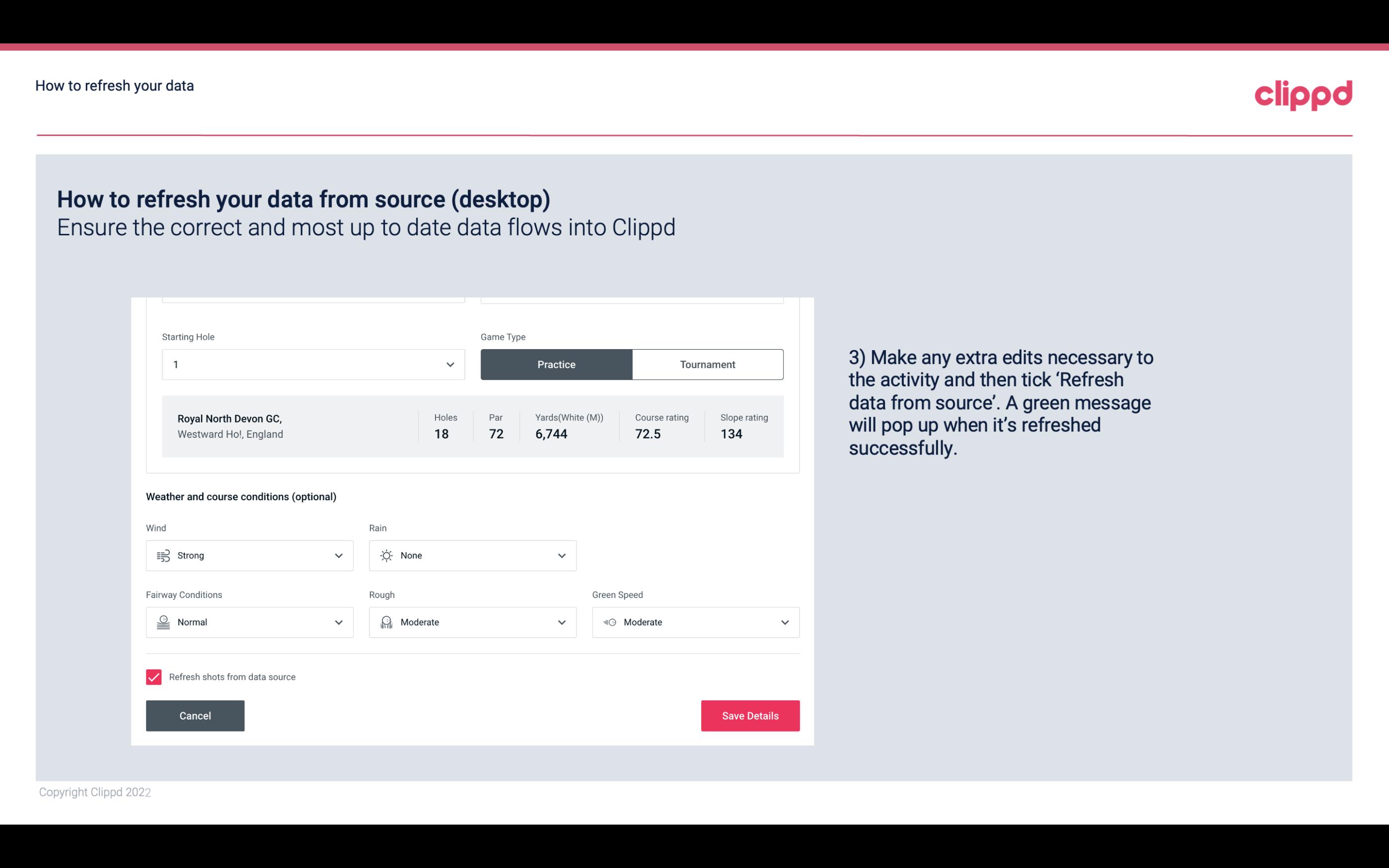Expand the Rain condition dropdown
1389x868 pixels.
click(x=561, y=555)
